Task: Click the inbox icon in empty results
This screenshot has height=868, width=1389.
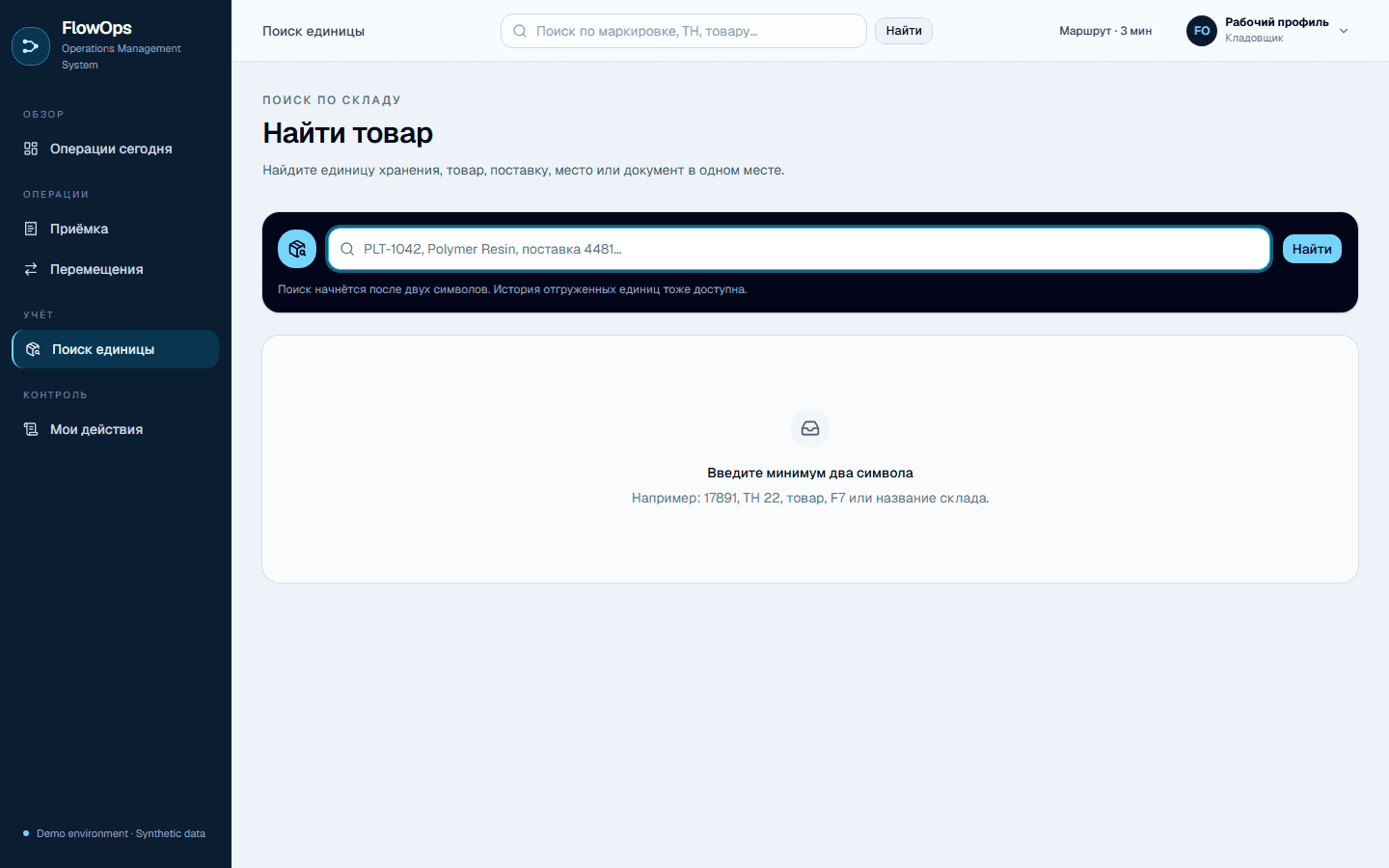Action: pyautogui.click(x=810, y=428)
